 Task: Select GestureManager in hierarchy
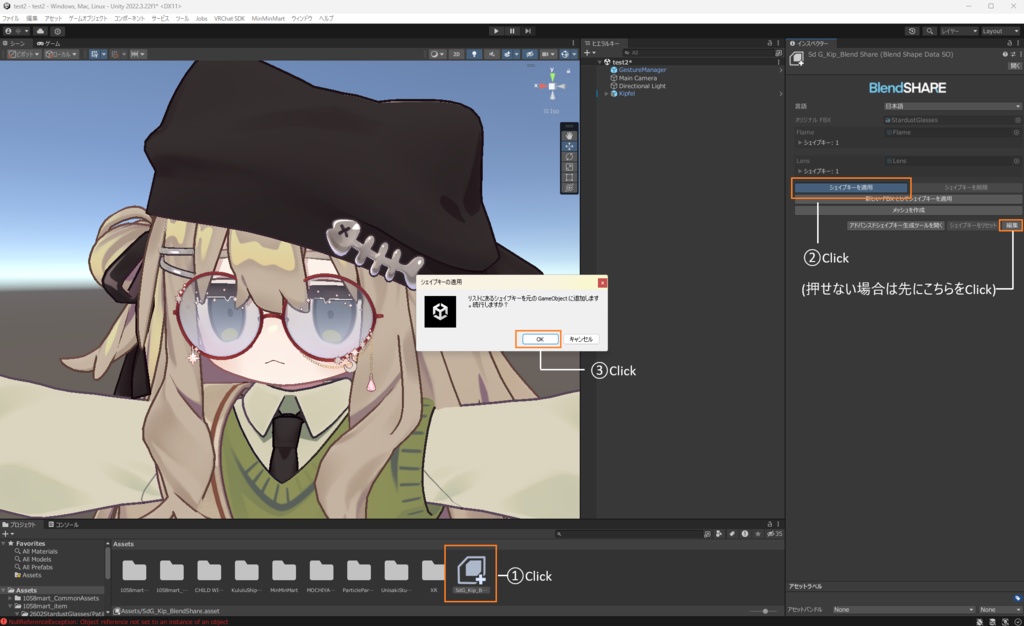[x=642, y=70]
